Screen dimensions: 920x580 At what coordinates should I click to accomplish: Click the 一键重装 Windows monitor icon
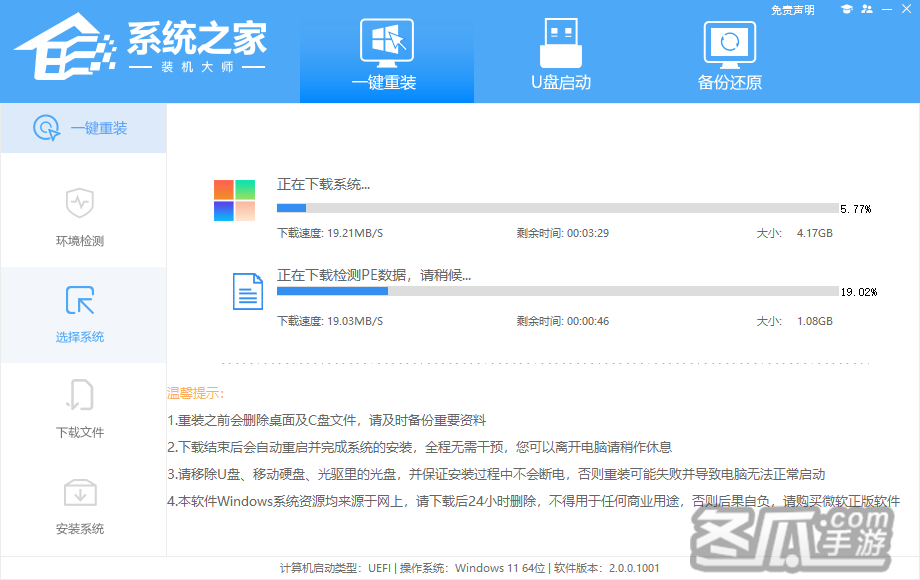point(387,43)
